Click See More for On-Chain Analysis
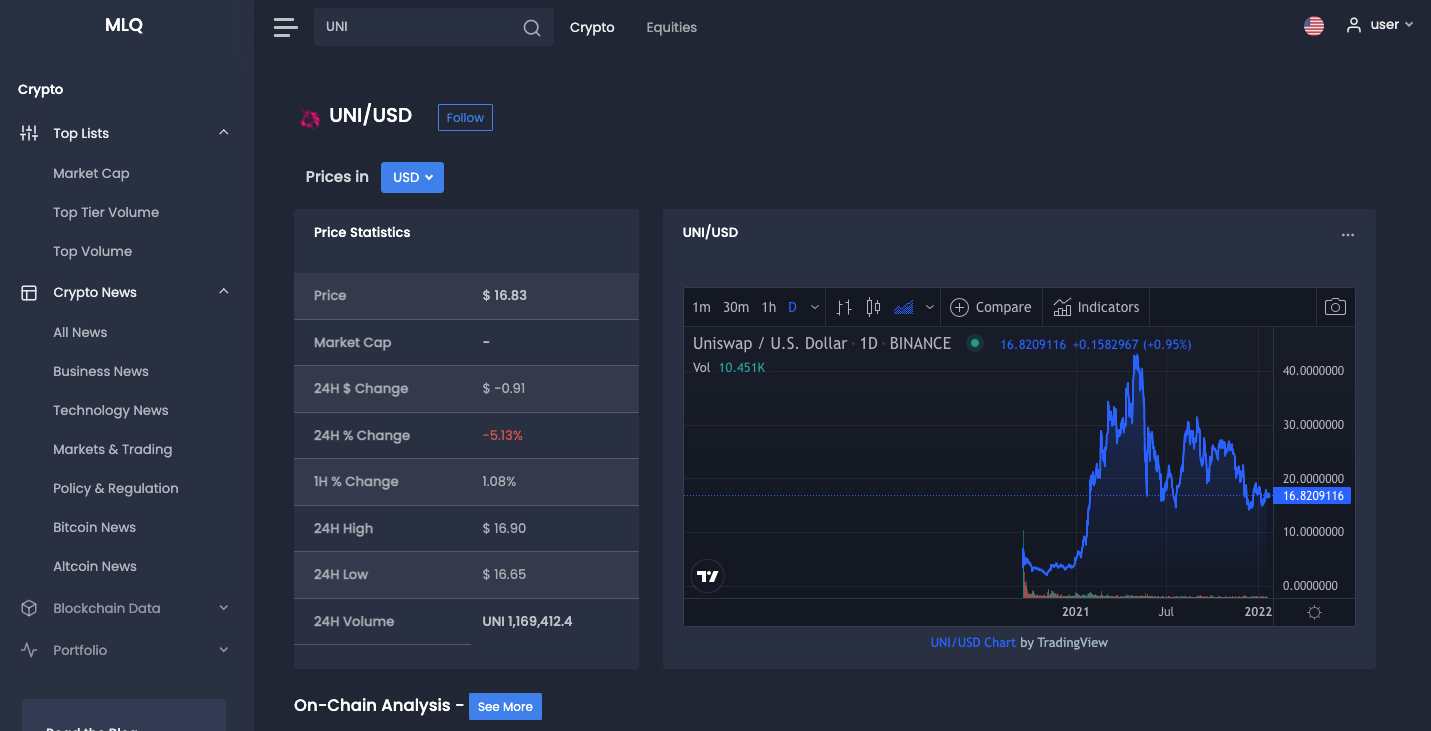This screenshot has height=731, width=1431. point(505,707)
